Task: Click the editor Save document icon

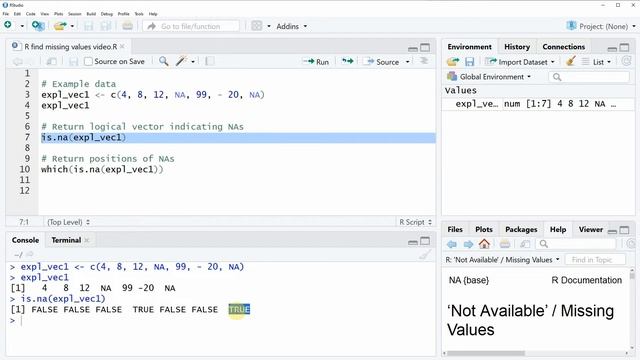Action: coord(73,62)
